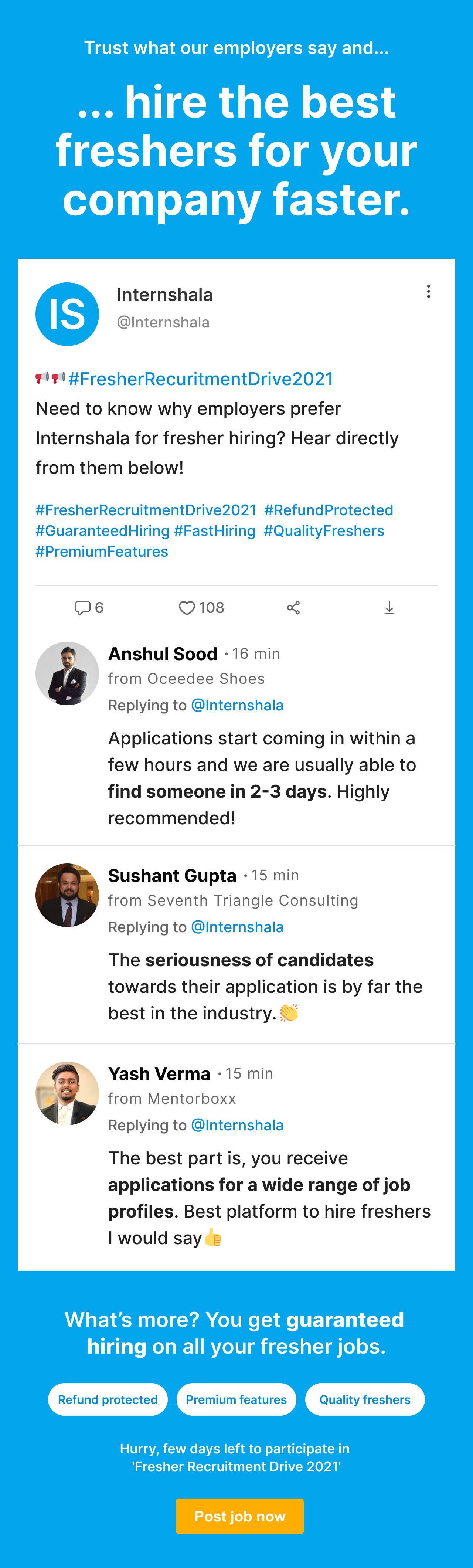Open the #PremiumFeatures hashtag
The width and height of the screenshot is (473, 1568).
tap(102, 551)
